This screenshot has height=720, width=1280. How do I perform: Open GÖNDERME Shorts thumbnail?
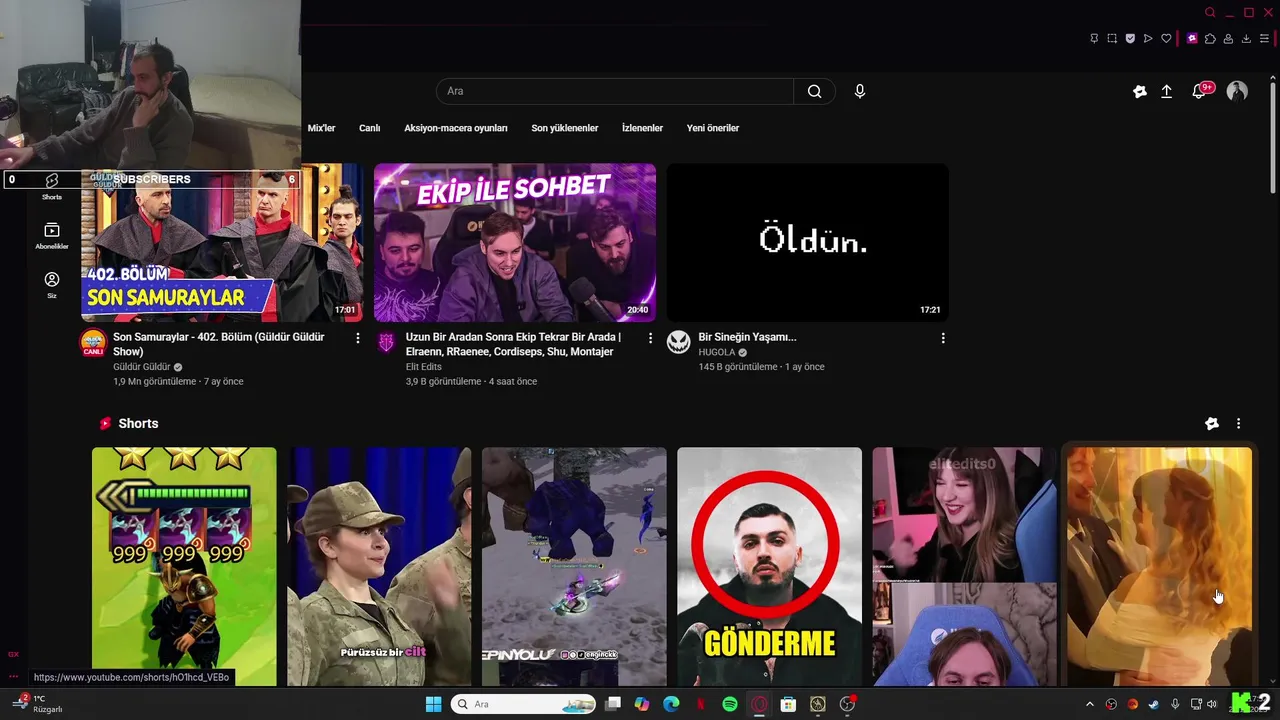[x=769, y=567]
